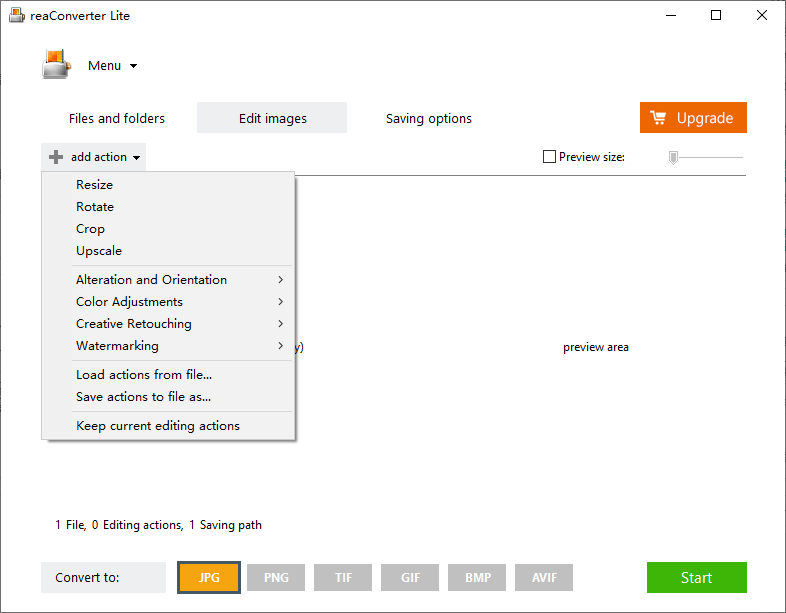Maximize the reaConverter Lite window

point(716,16)
